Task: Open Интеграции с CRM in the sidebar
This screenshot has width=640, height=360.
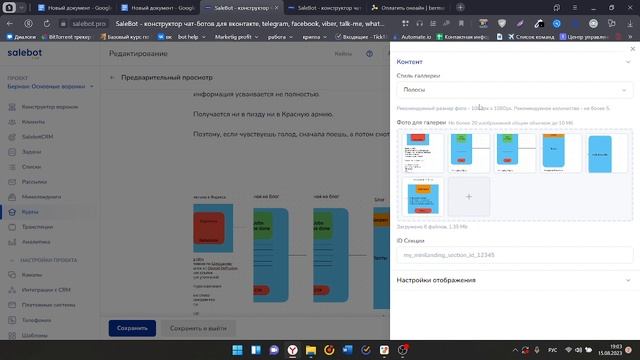Action: pyautogui.click(x=46, y=290)
